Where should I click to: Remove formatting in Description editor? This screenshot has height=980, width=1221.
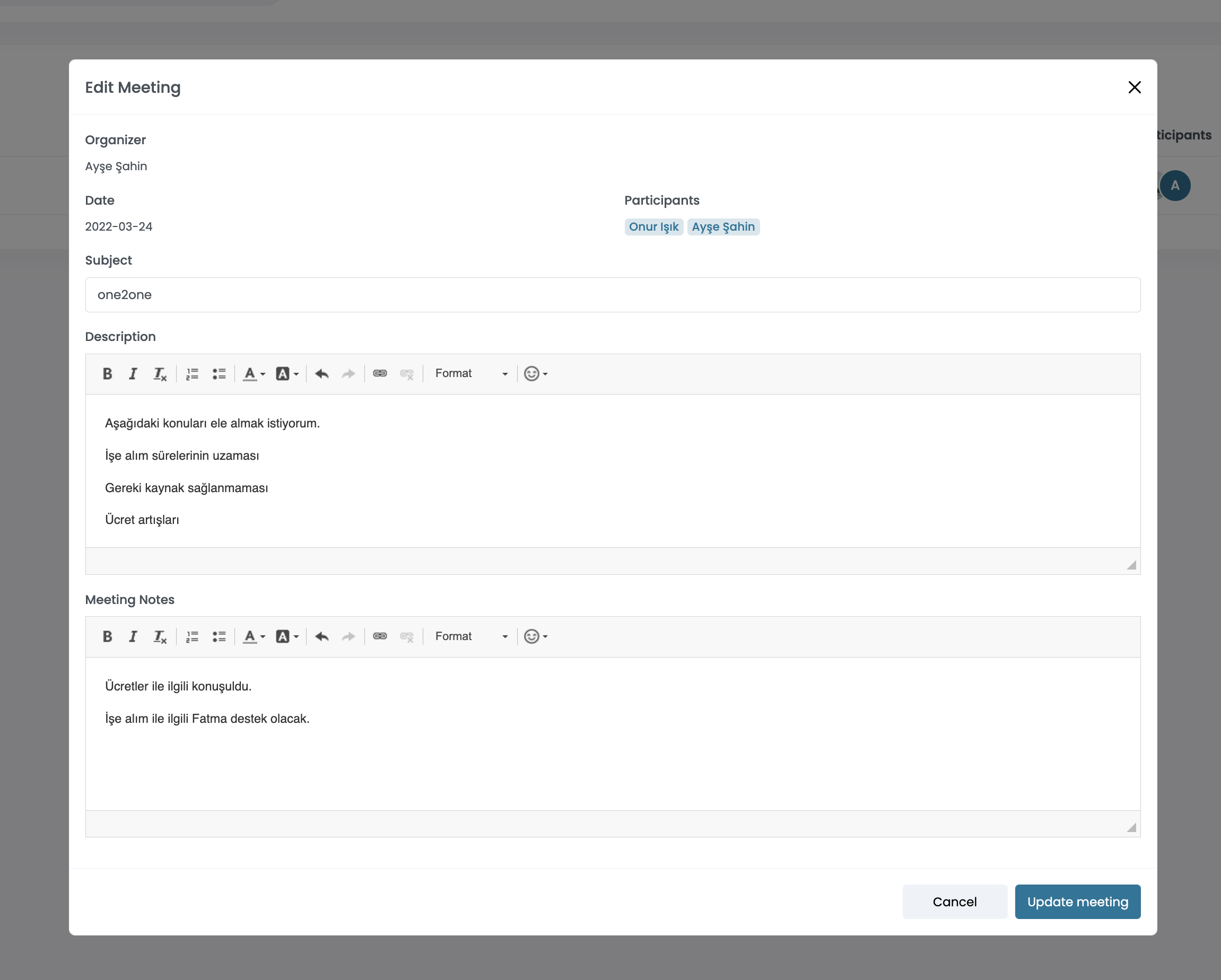click(x=160, y=374)
